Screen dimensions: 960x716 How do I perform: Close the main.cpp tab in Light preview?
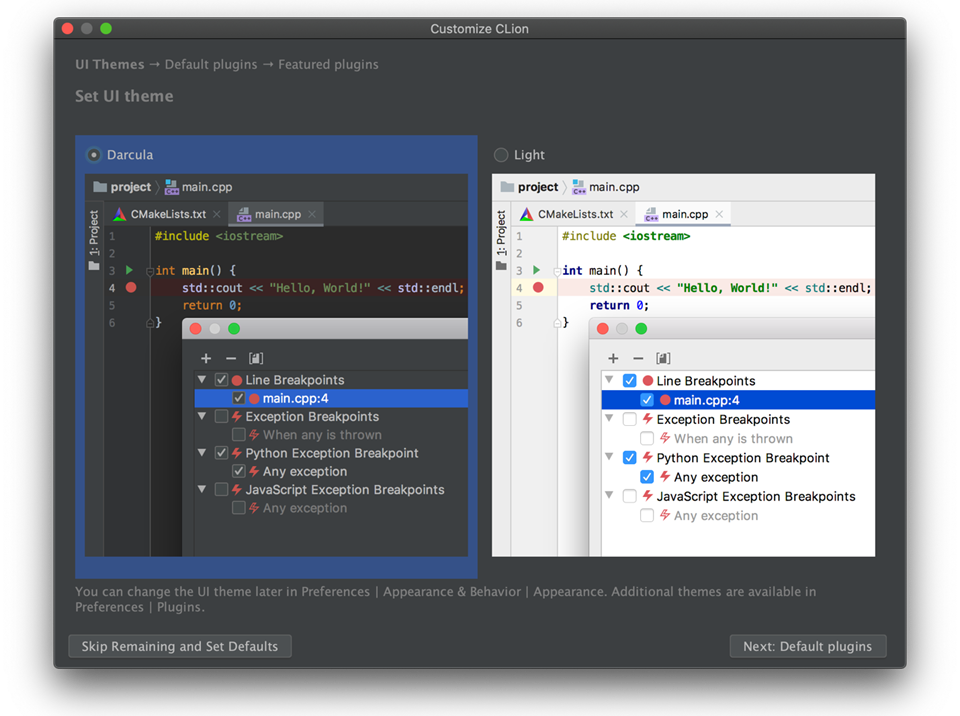click(x=719, y=214)
